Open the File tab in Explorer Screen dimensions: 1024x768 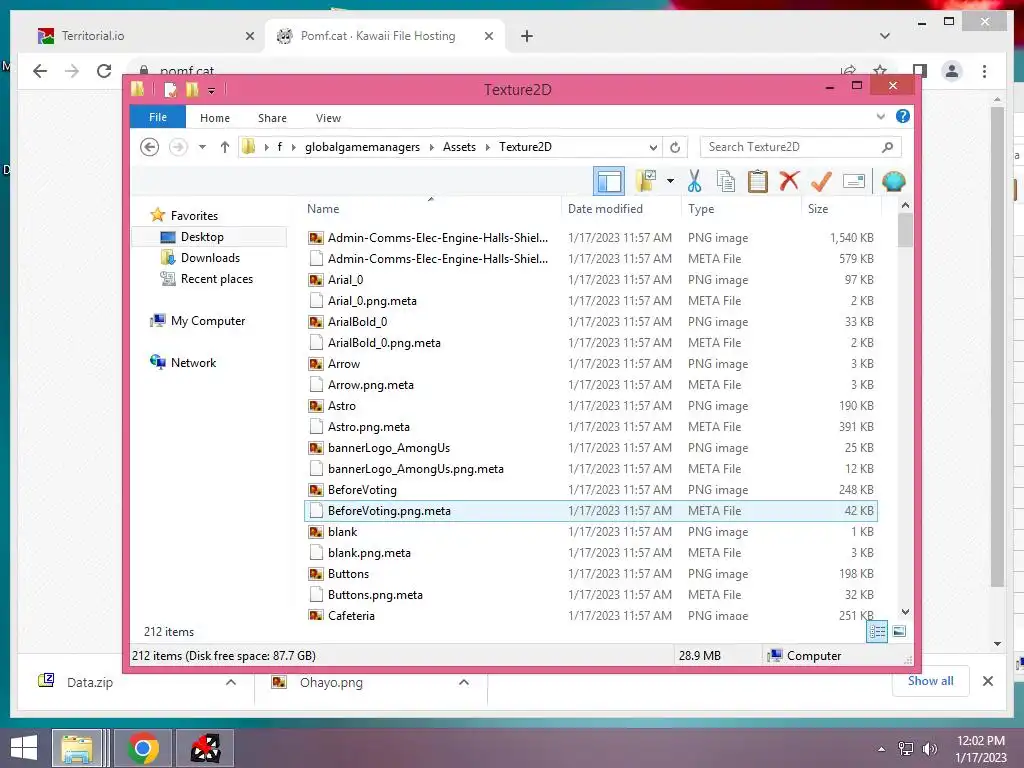[x=157, y=118]
